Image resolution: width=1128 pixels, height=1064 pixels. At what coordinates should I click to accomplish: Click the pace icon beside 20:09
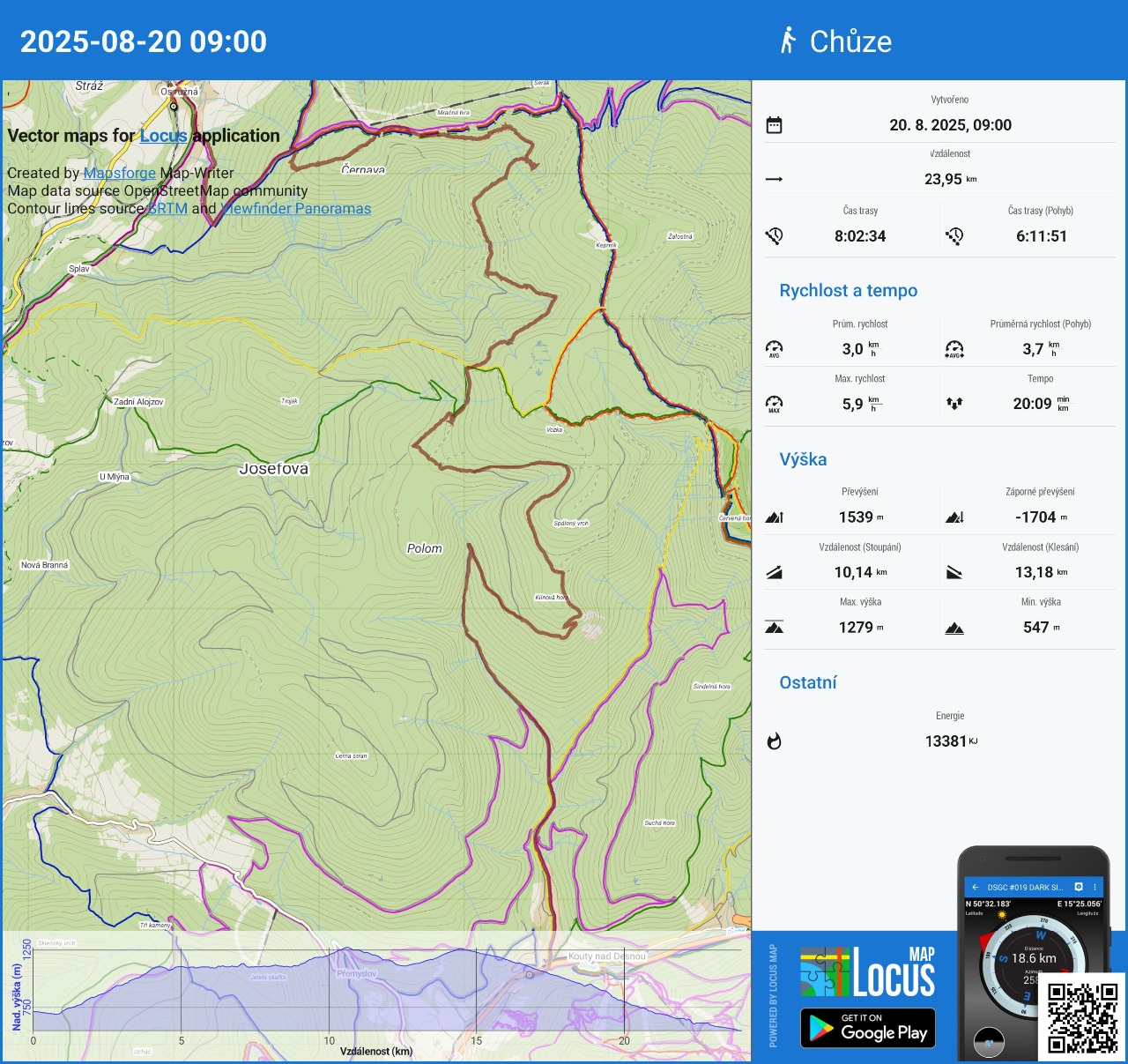click(954, 404)
